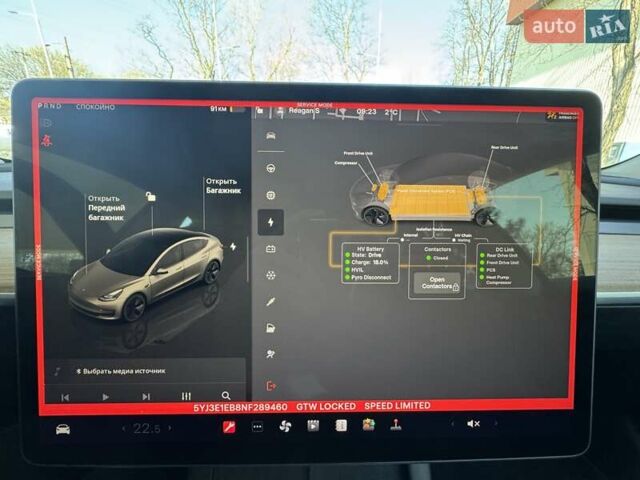
Task: Open the charging port tab in sidebar
Action: 271,328
